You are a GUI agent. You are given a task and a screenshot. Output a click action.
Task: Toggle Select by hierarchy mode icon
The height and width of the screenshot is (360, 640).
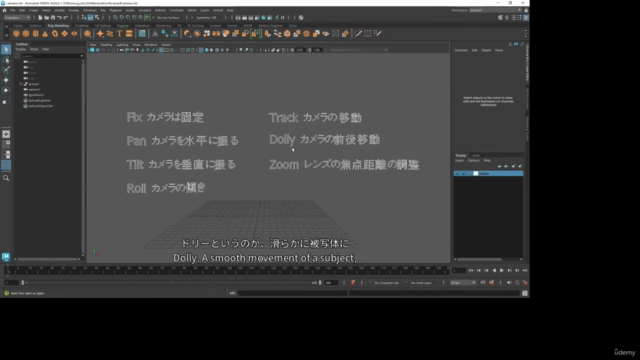pyautogui.click(x=84, y=18)
